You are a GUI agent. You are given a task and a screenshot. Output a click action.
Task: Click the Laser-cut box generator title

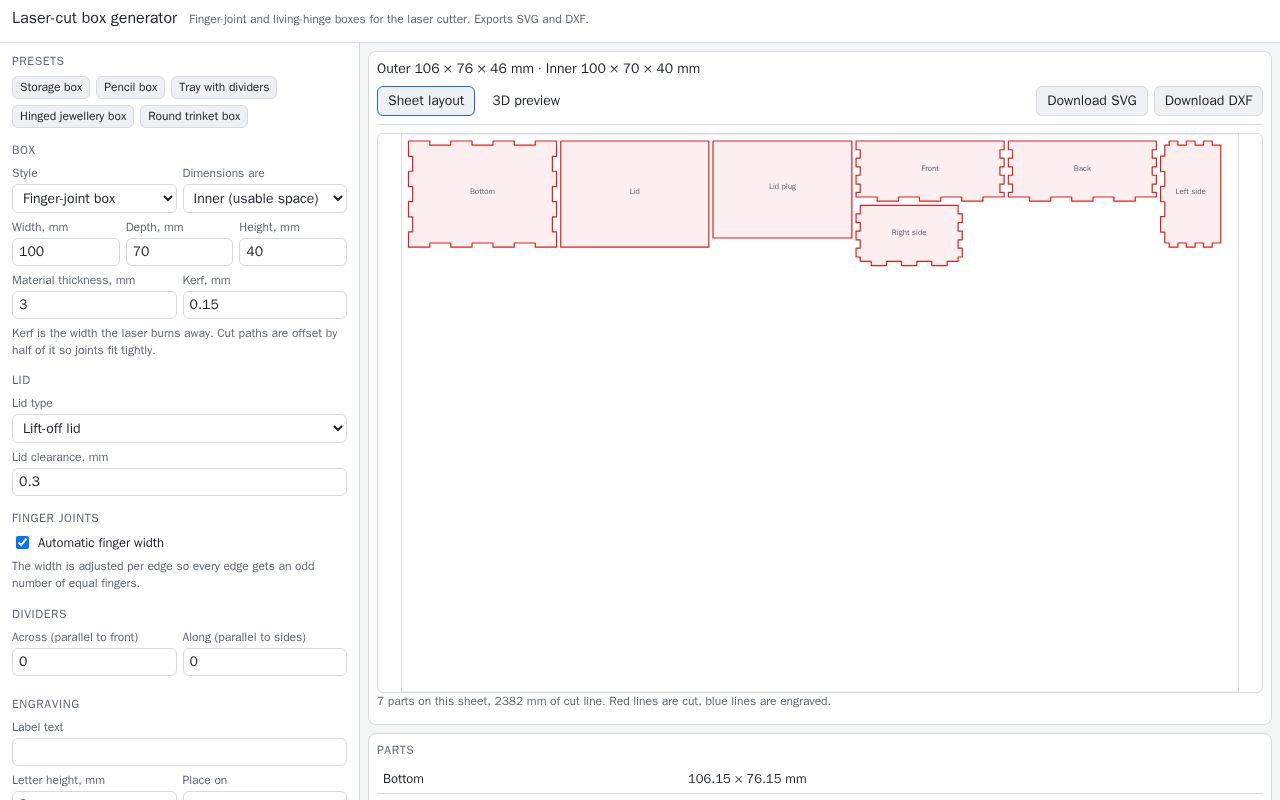coord(94,18)
